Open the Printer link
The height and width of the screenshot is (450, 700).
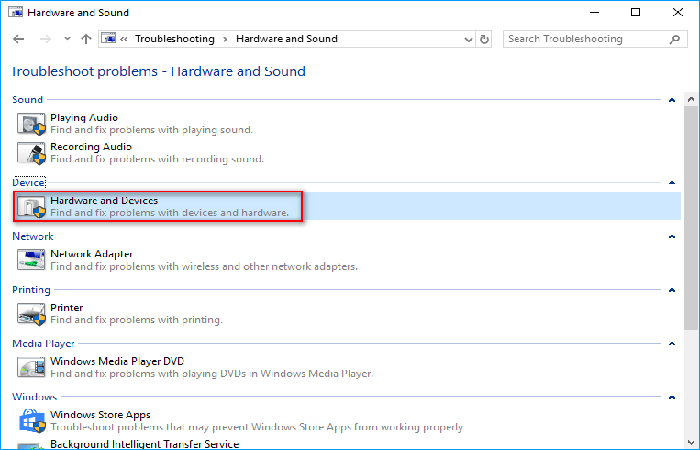click(x=67, y=308)
